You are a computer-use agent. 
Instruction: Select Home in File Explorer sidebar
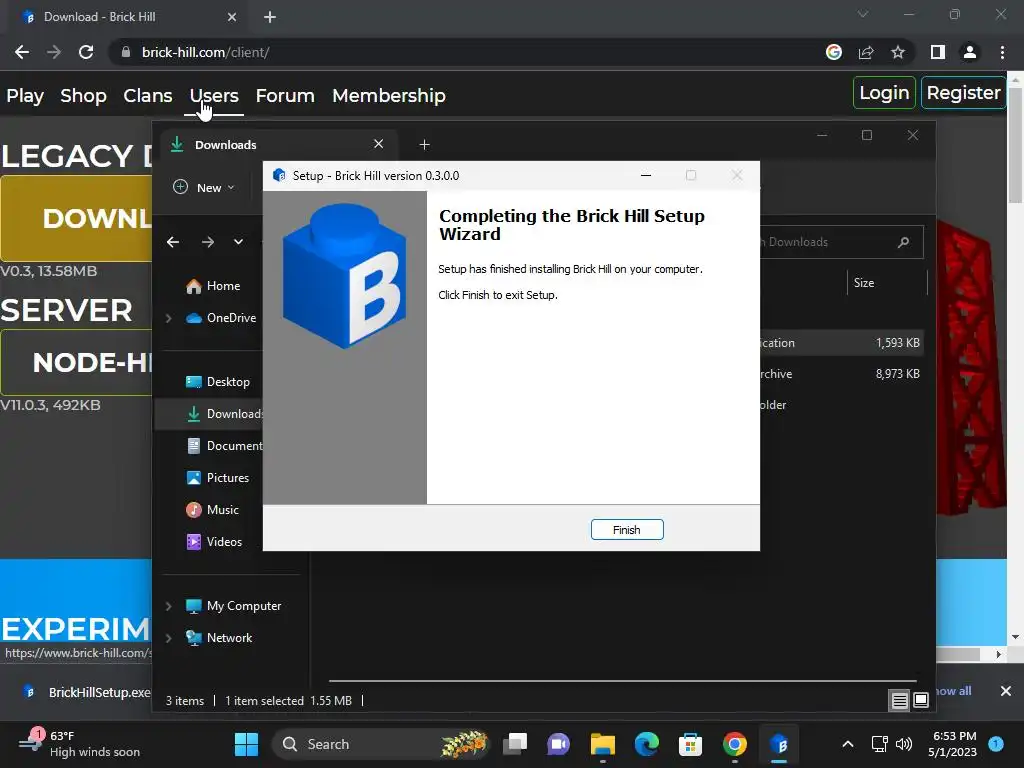[x=213, y=286]
